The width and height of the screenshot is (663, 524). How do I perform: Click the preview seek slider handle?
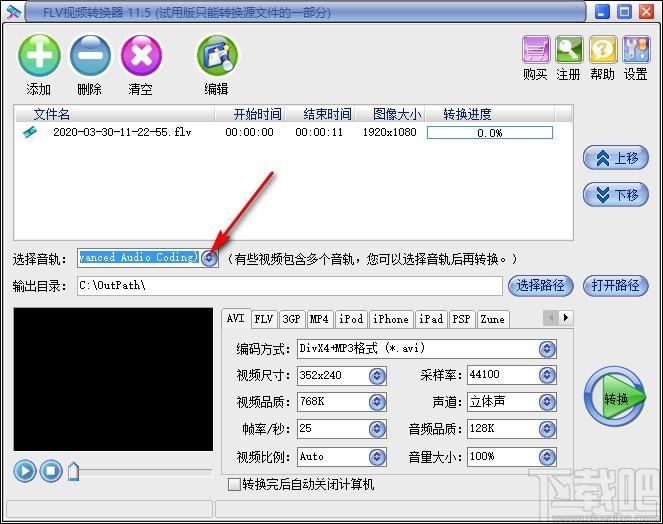pos(74,472)
